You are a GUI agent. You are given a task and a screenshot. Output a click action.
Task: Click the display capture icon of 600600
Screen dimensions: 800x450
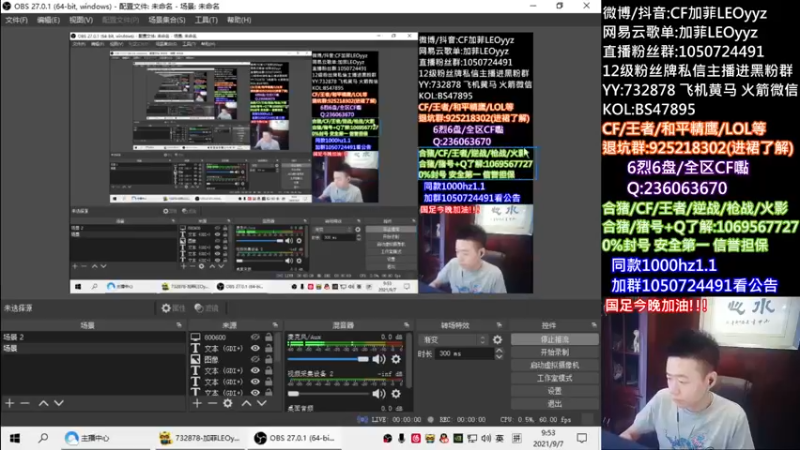(x=195, y=337)
